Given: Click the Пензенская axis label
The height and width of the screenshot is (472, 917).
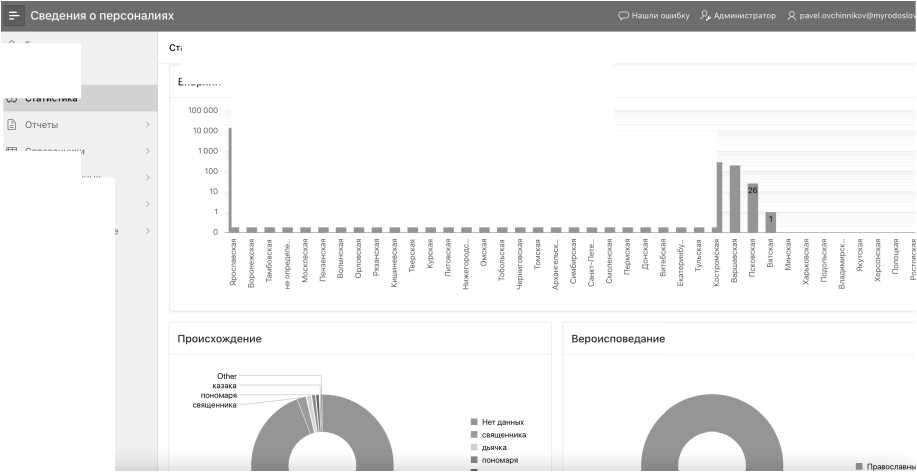Looking at the screenshot, I should 323,260.
